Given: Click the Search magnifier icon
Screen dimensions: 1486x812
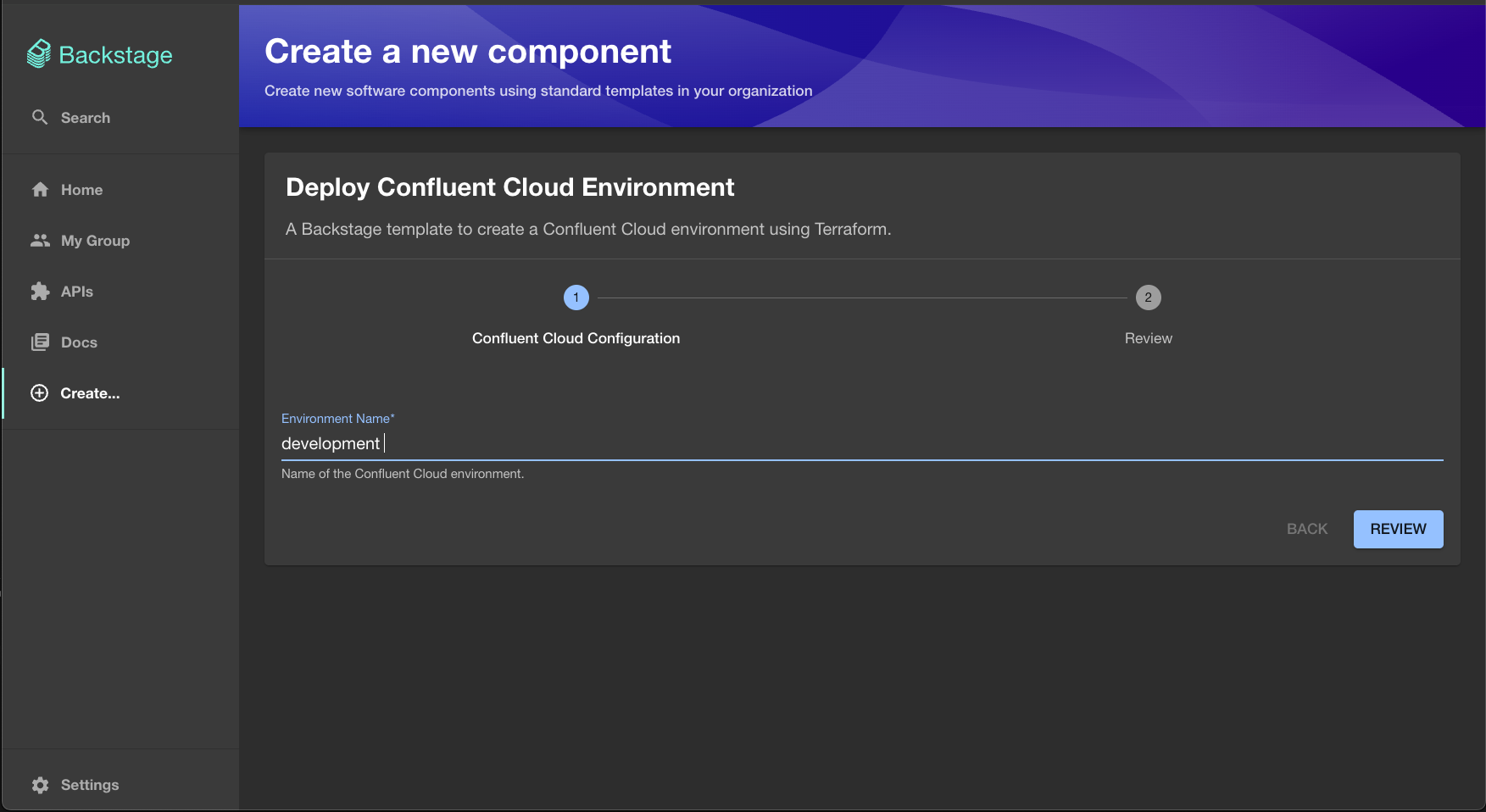Looking at the screenshot, I should coord(40,117).
